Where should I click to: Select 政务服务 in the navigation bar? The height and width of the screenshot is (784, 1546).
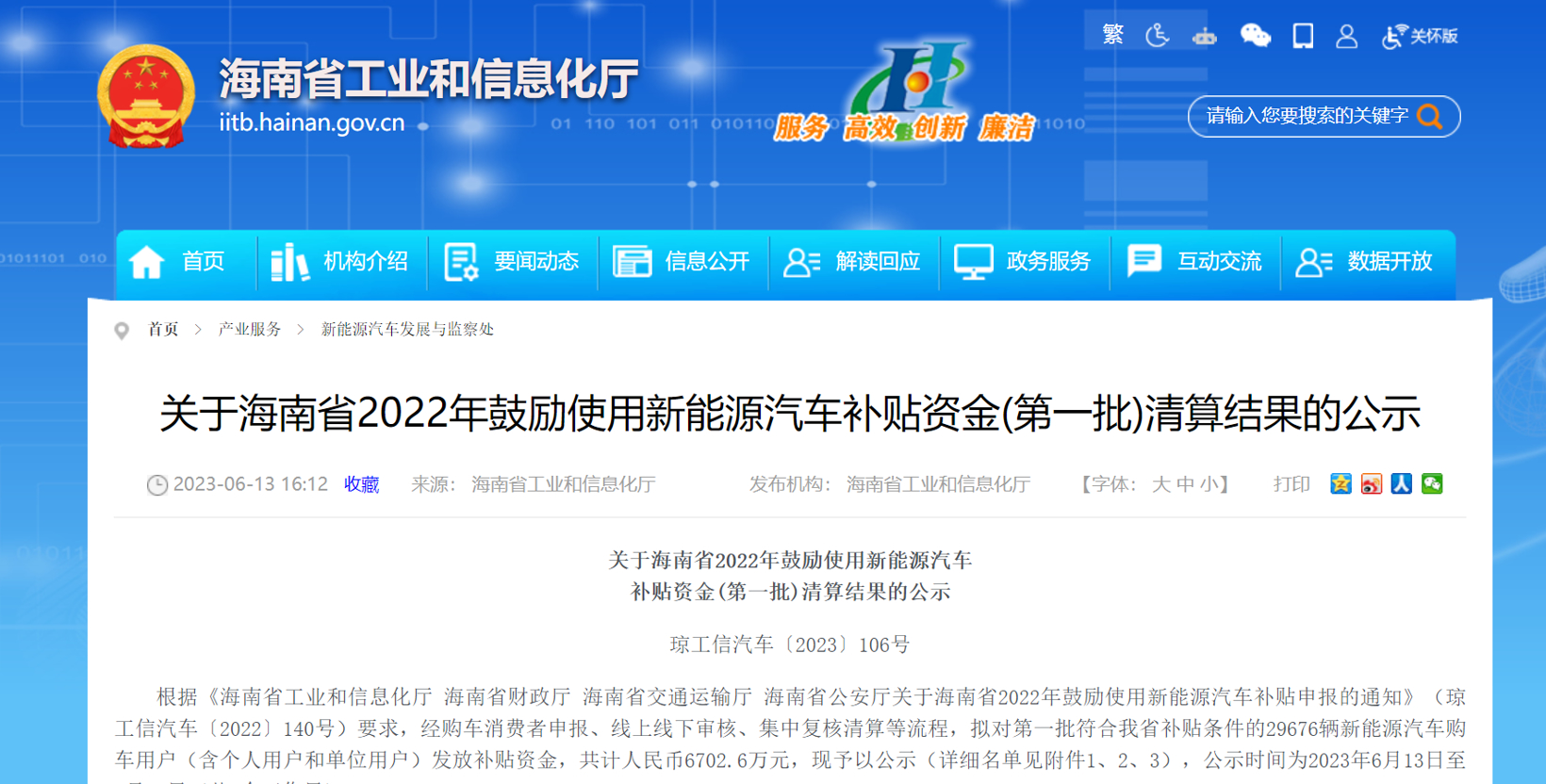pos(1023,262)
